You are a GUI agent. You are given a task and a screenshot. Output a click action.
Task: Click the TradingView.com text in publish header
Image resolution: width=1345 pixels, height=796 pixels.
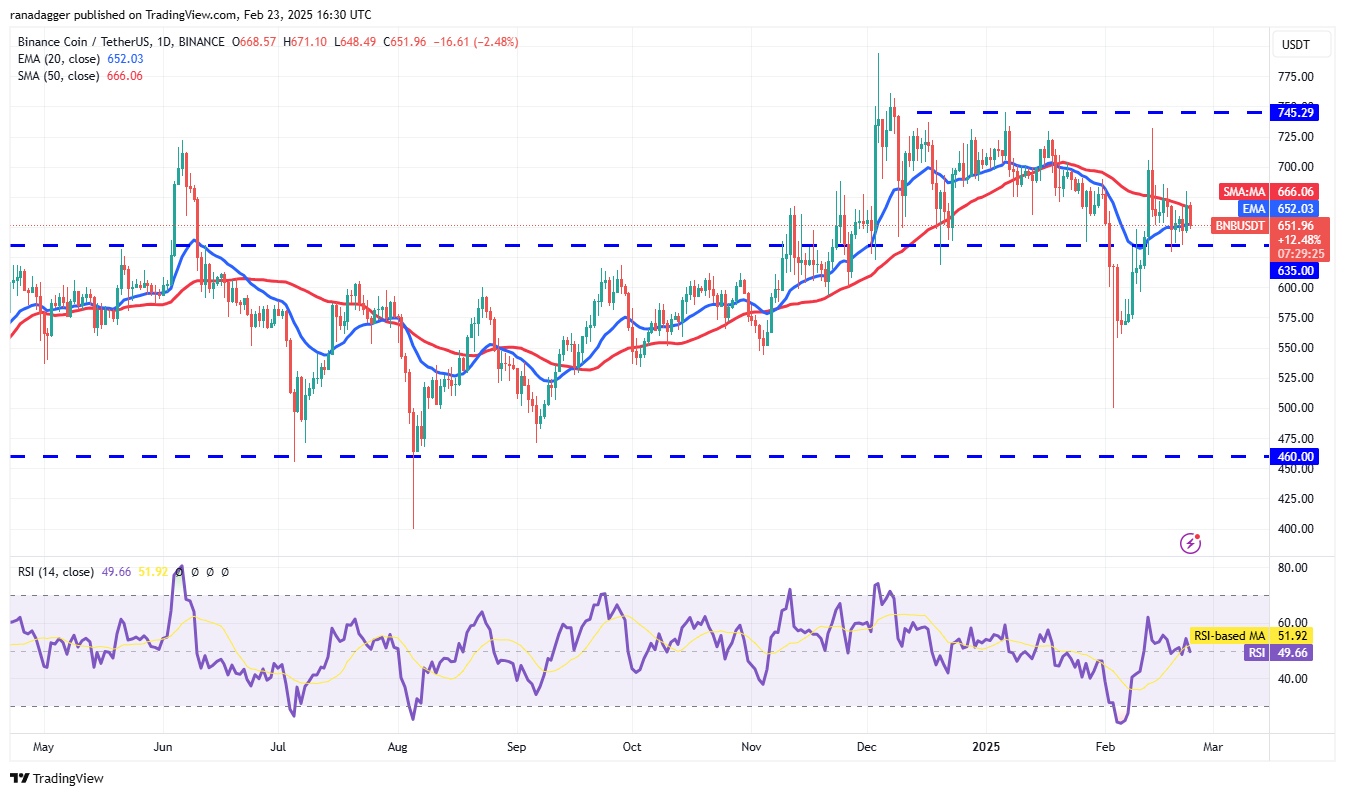(185, 15)
